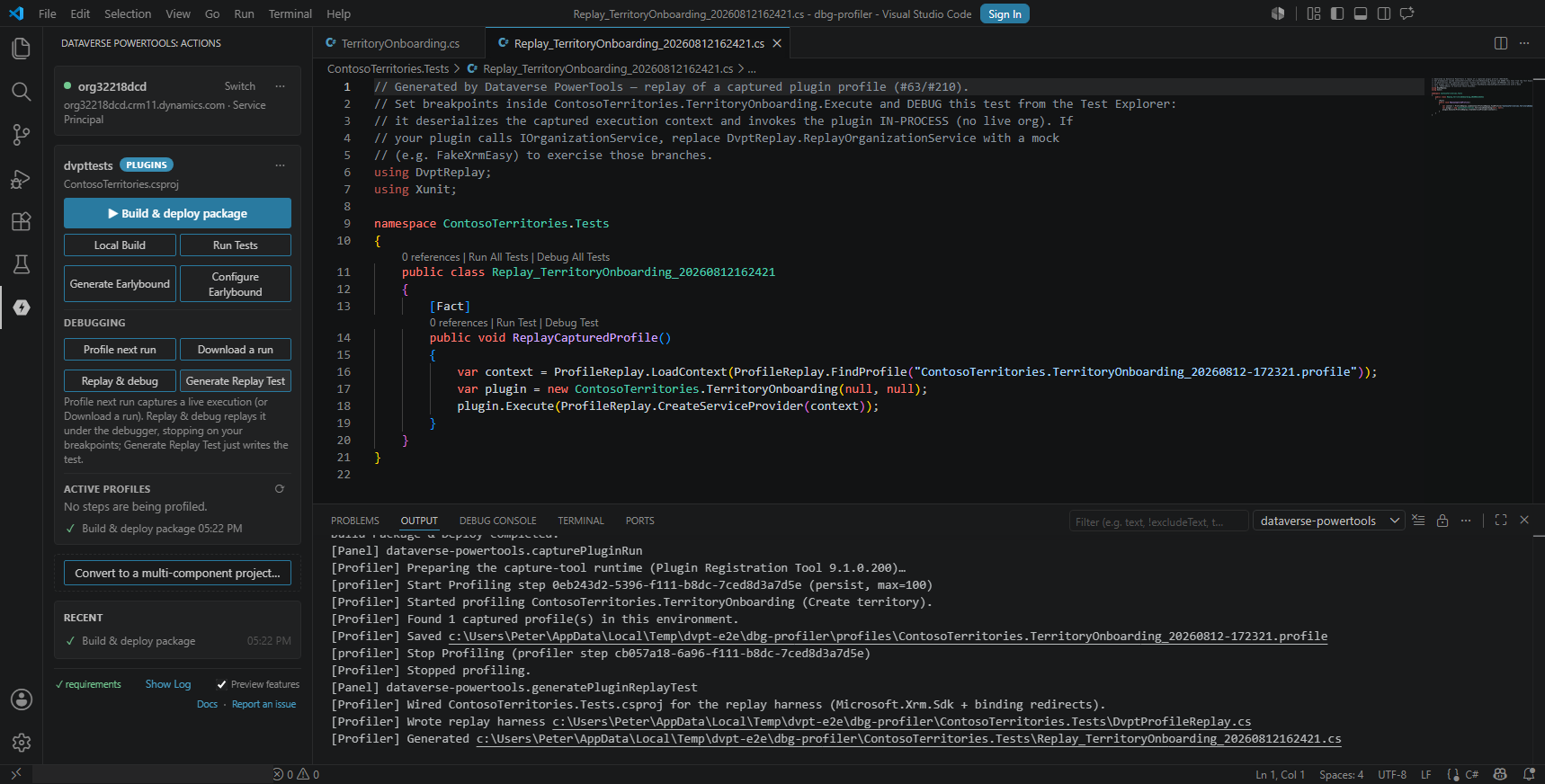Image resolution: width=1545 pixels, height=784 pixels.
Task: Close the Replay_TerritoryOnboarding tab
Action: [777, 43]
